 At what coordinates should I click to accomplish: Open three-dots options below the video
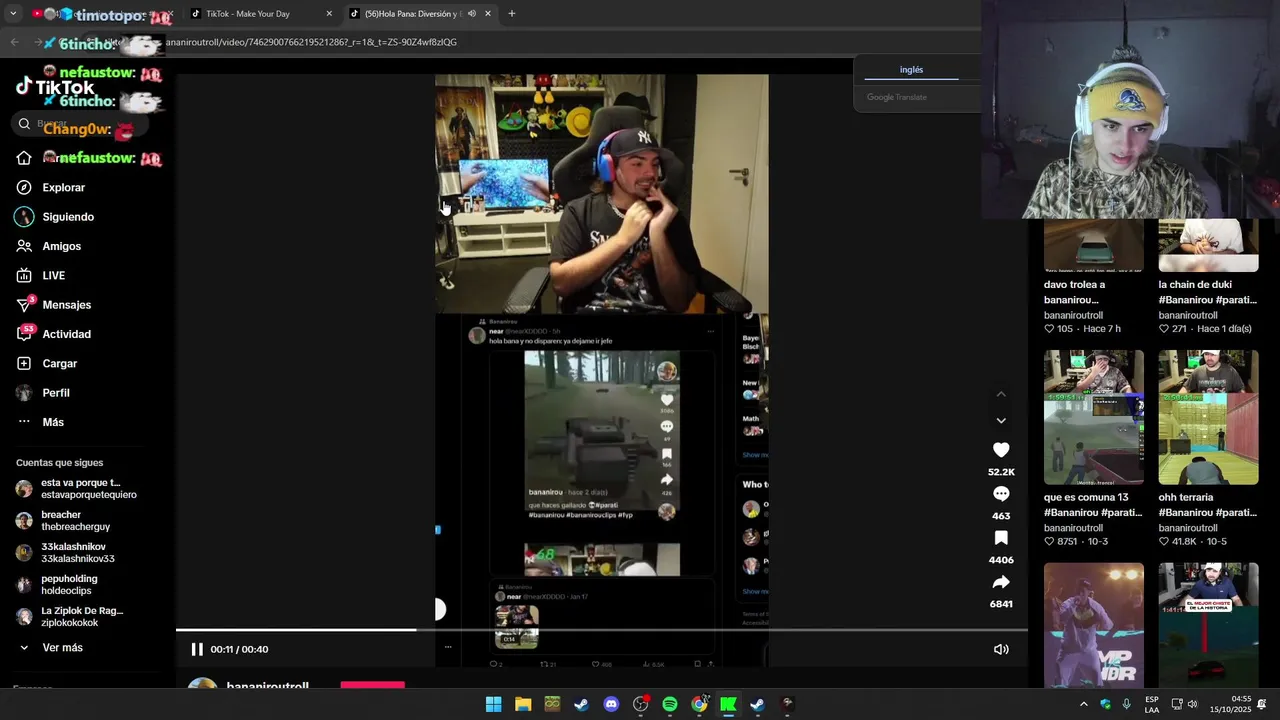click(448, 647)
